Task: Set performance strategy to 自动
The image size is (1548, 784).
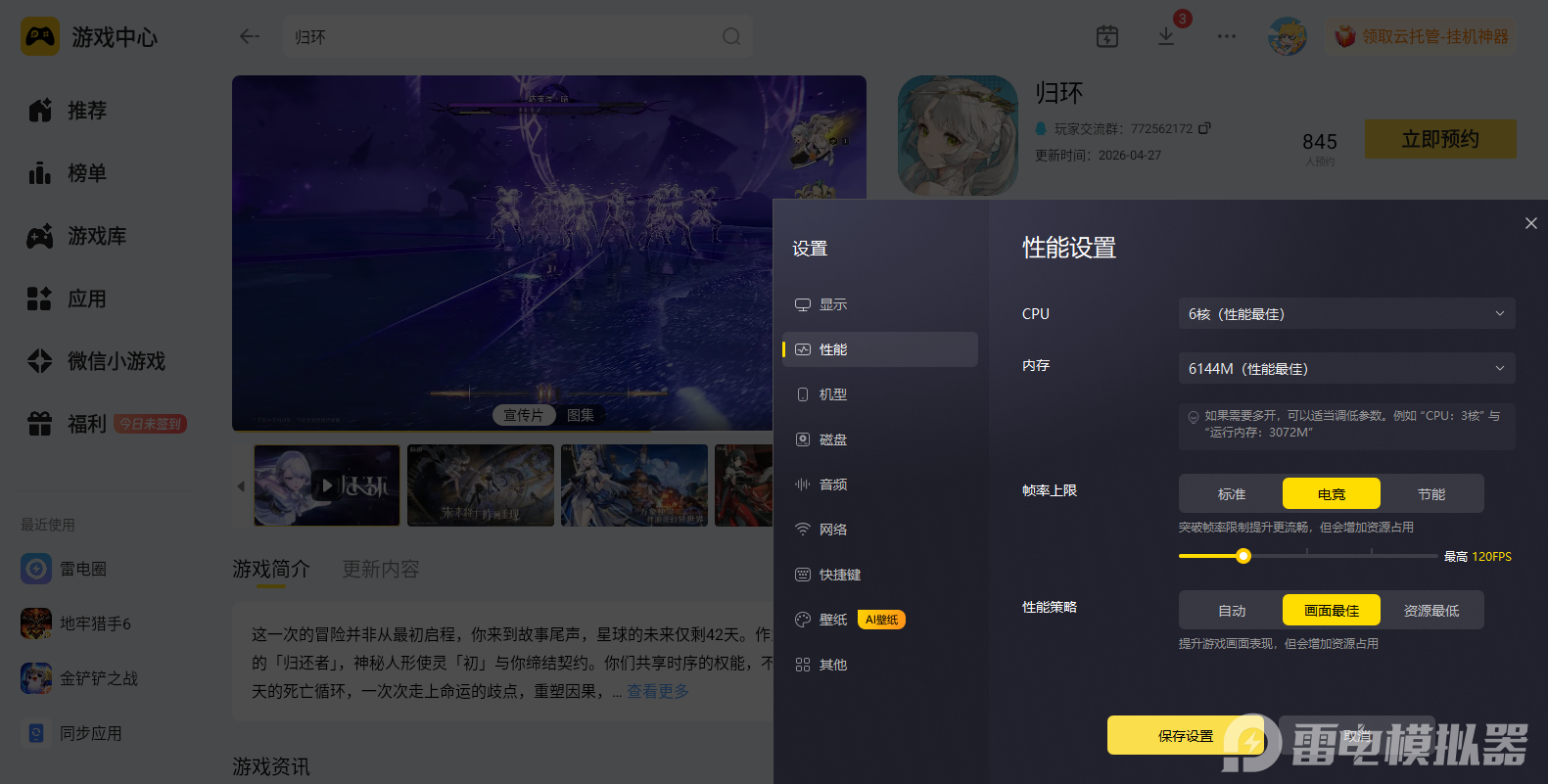Action: coord(1232,610)
